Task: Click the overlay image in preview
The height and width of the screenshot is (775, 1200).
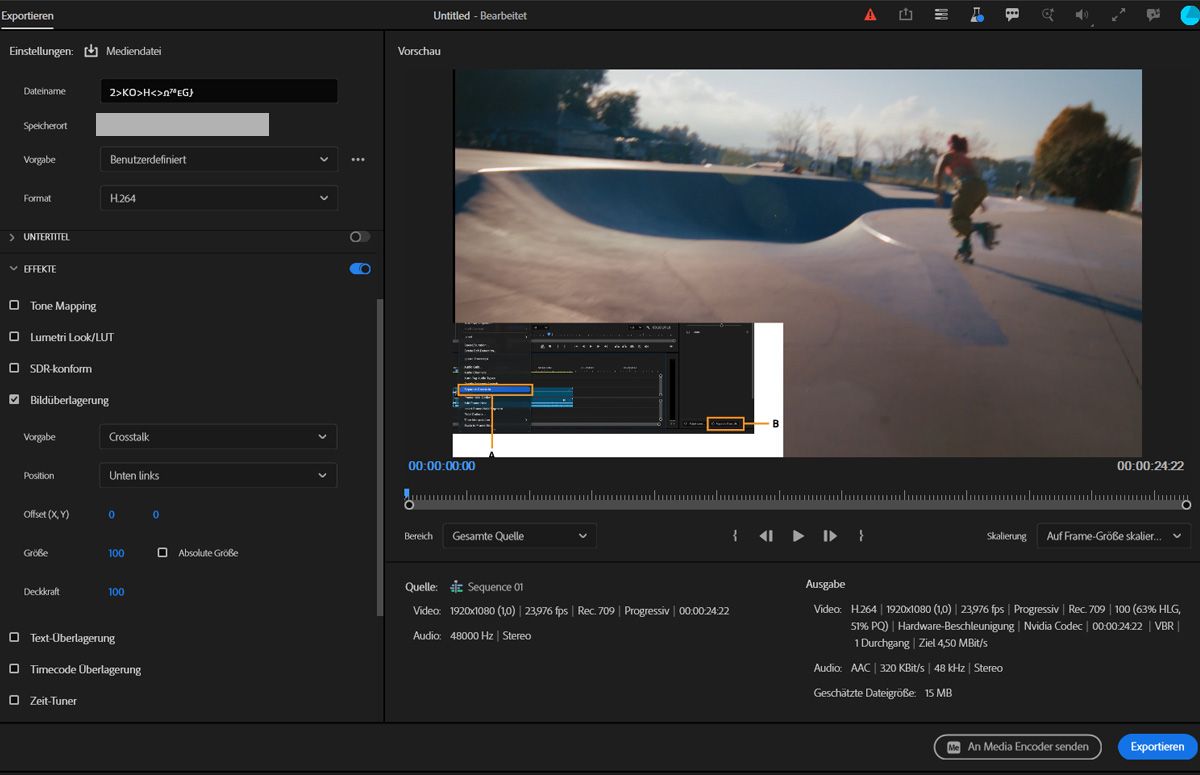Action: point(618,389)
